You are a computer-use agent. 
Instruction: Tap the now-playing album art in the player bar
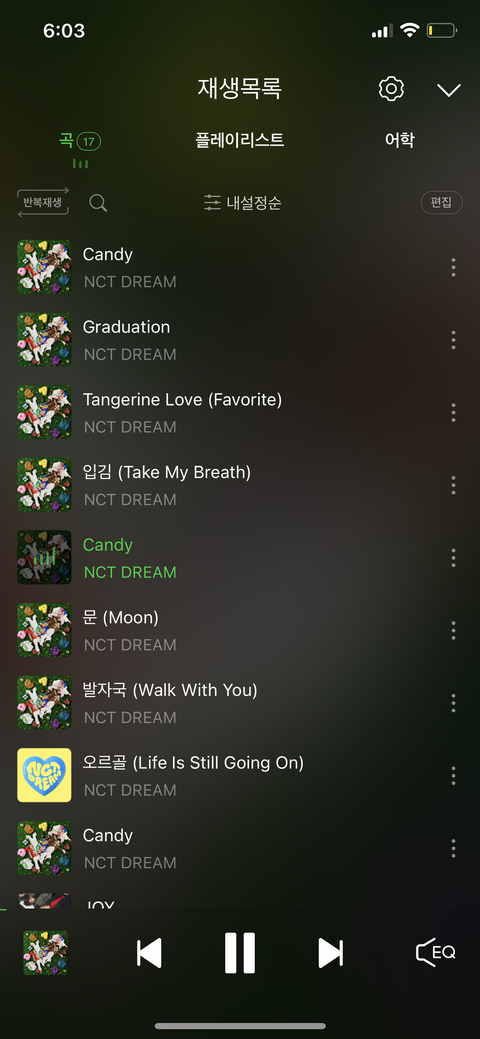pos(46,952)
